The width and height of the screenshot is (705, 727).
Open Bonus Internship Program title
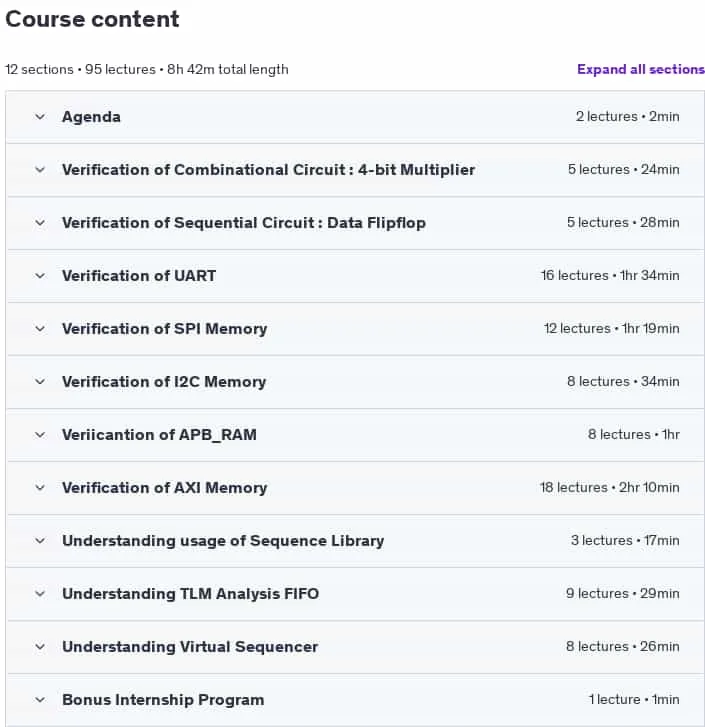(163, 700)
